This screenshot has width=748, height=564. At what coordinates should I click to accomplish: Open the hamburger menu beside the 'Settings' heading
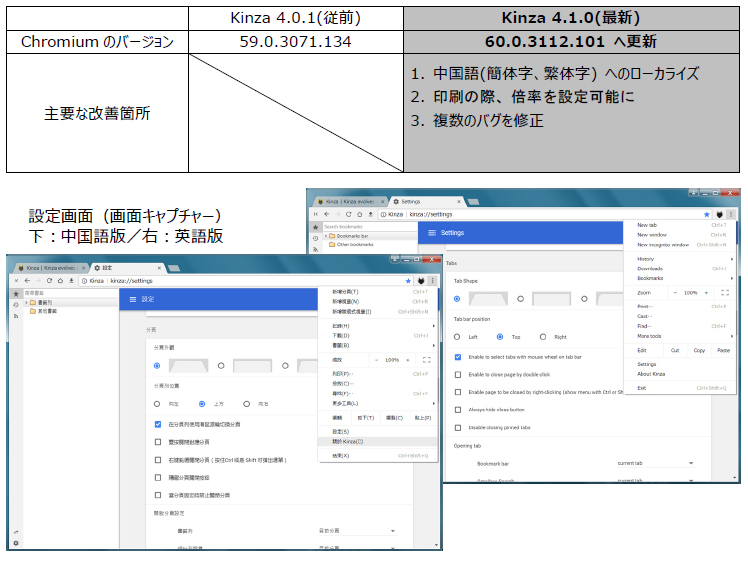pos(432,233)
